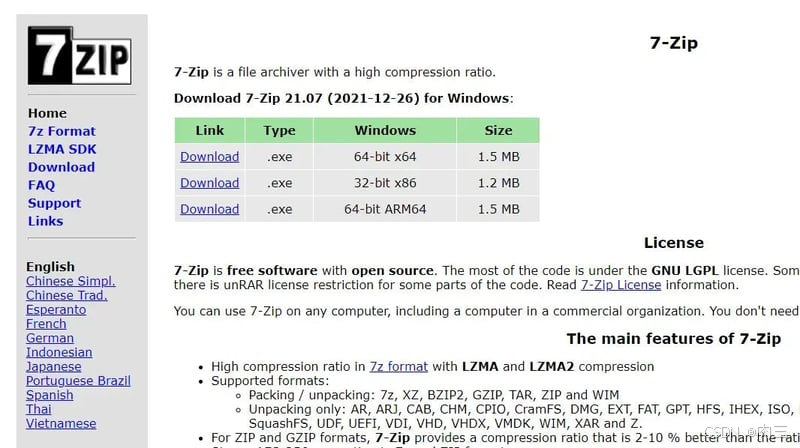Open the Links page
Image resolution: width=800 pixels, height=448 pixels.
(x=45, y=221)
